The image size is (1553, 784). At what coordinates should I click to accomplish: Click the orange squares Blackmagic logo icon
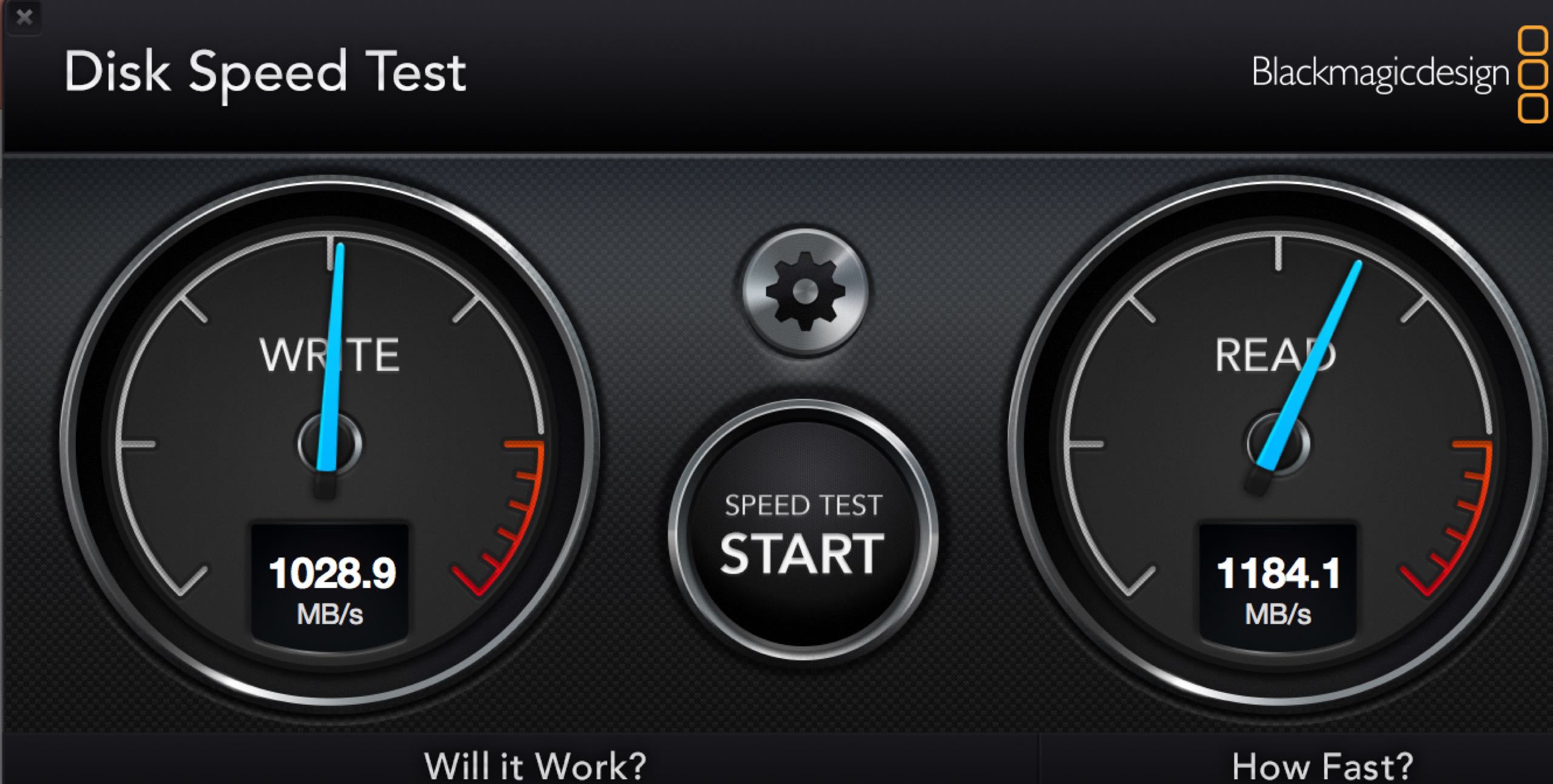point(1532,75)
